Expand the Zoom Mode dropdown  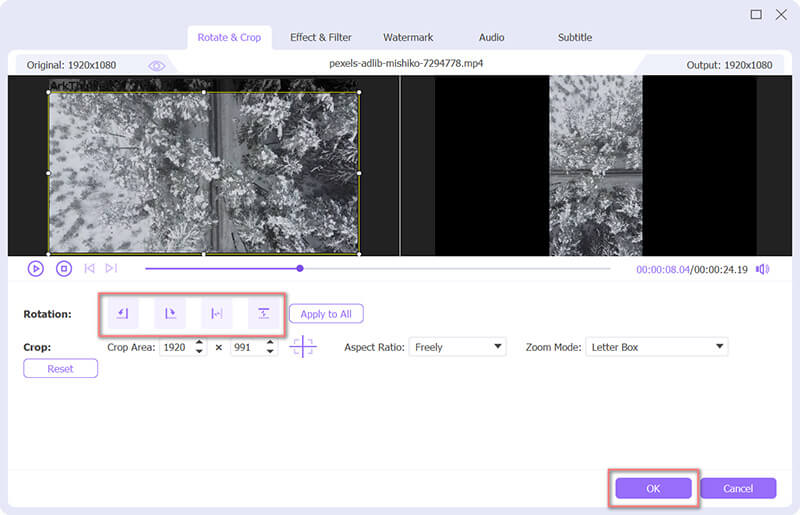pyautogui.click(x=657, y=347)
